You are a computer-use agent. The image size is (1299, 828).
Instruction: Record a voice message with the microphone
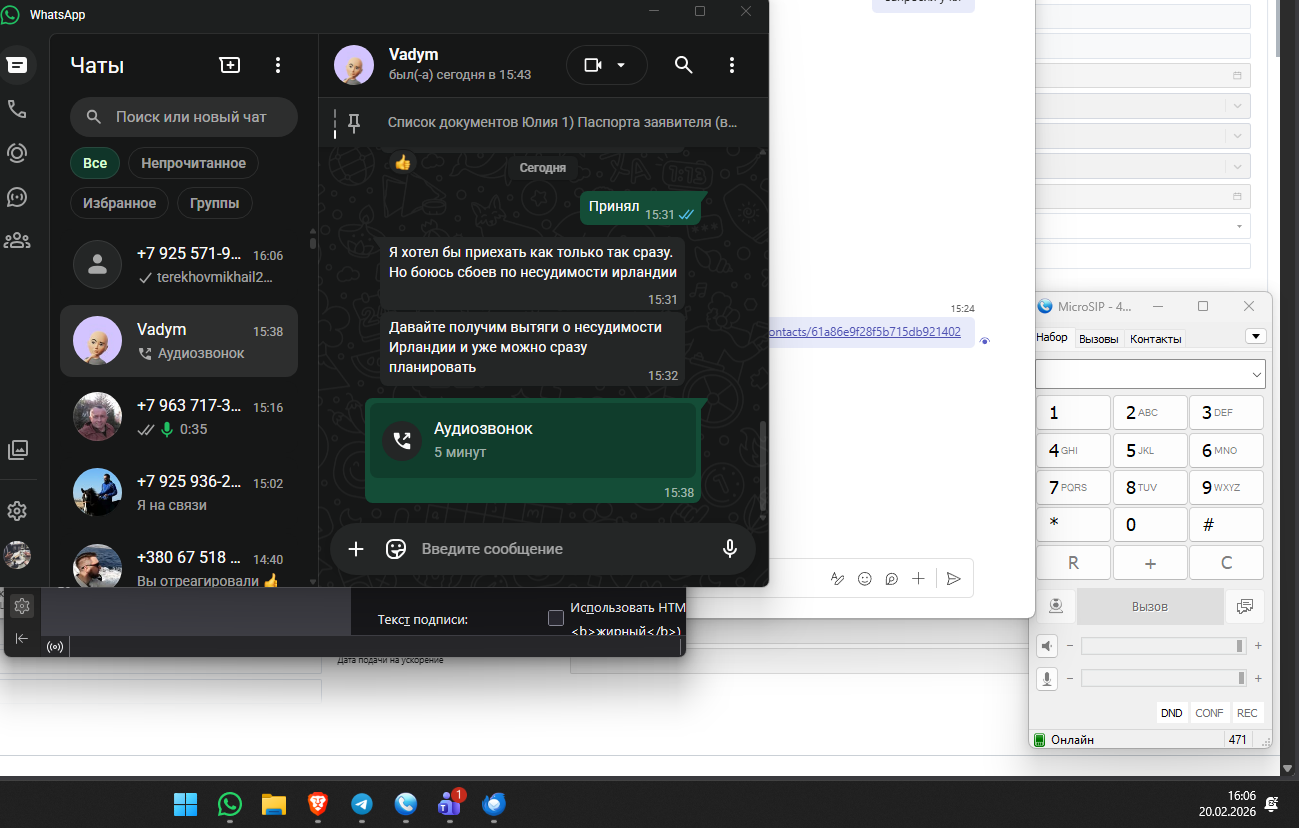coord(730,549)
